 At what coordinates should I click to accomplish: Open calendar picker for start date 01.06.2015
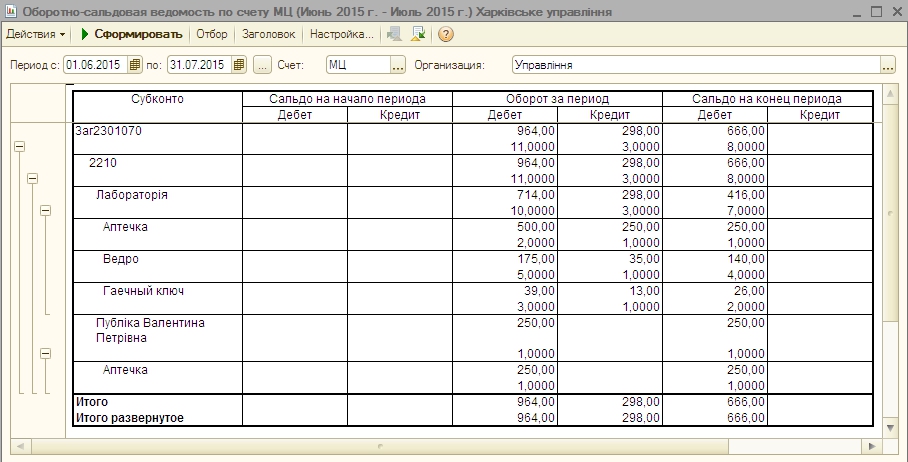click(x=134, y=65)
